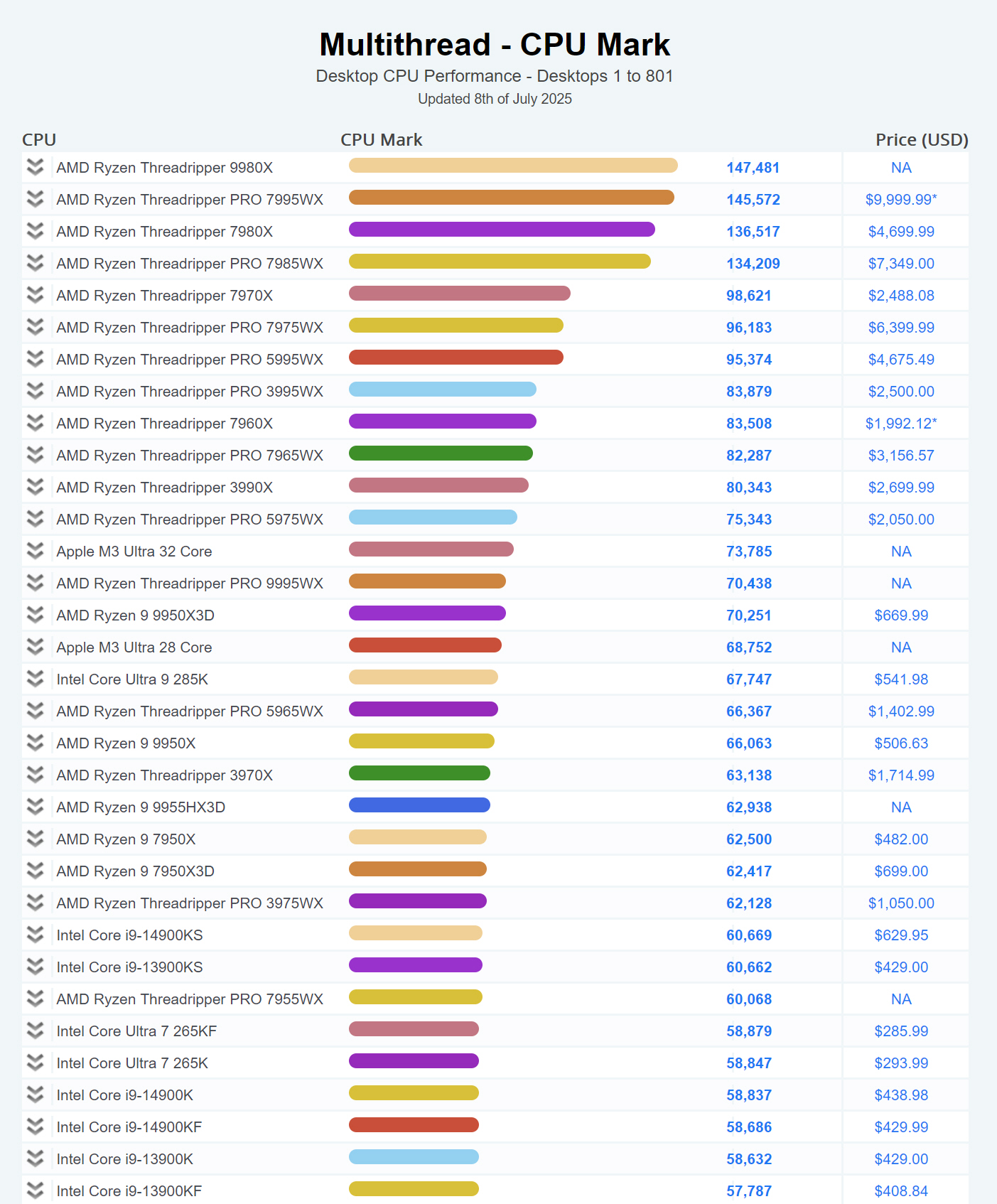This screenshot has height=1204, width=997.
Task: Click the CPU Mark column header
Action: point(381,140)
